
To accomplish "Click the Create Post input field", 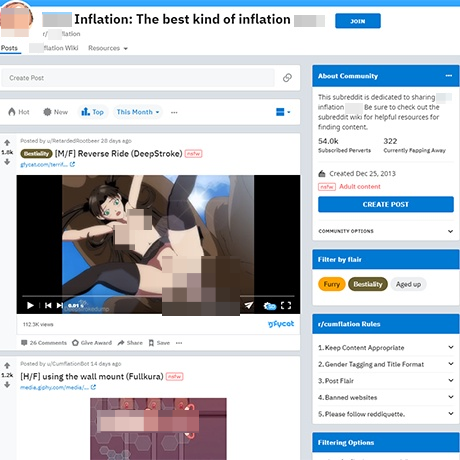I will [x=138, y=78].
